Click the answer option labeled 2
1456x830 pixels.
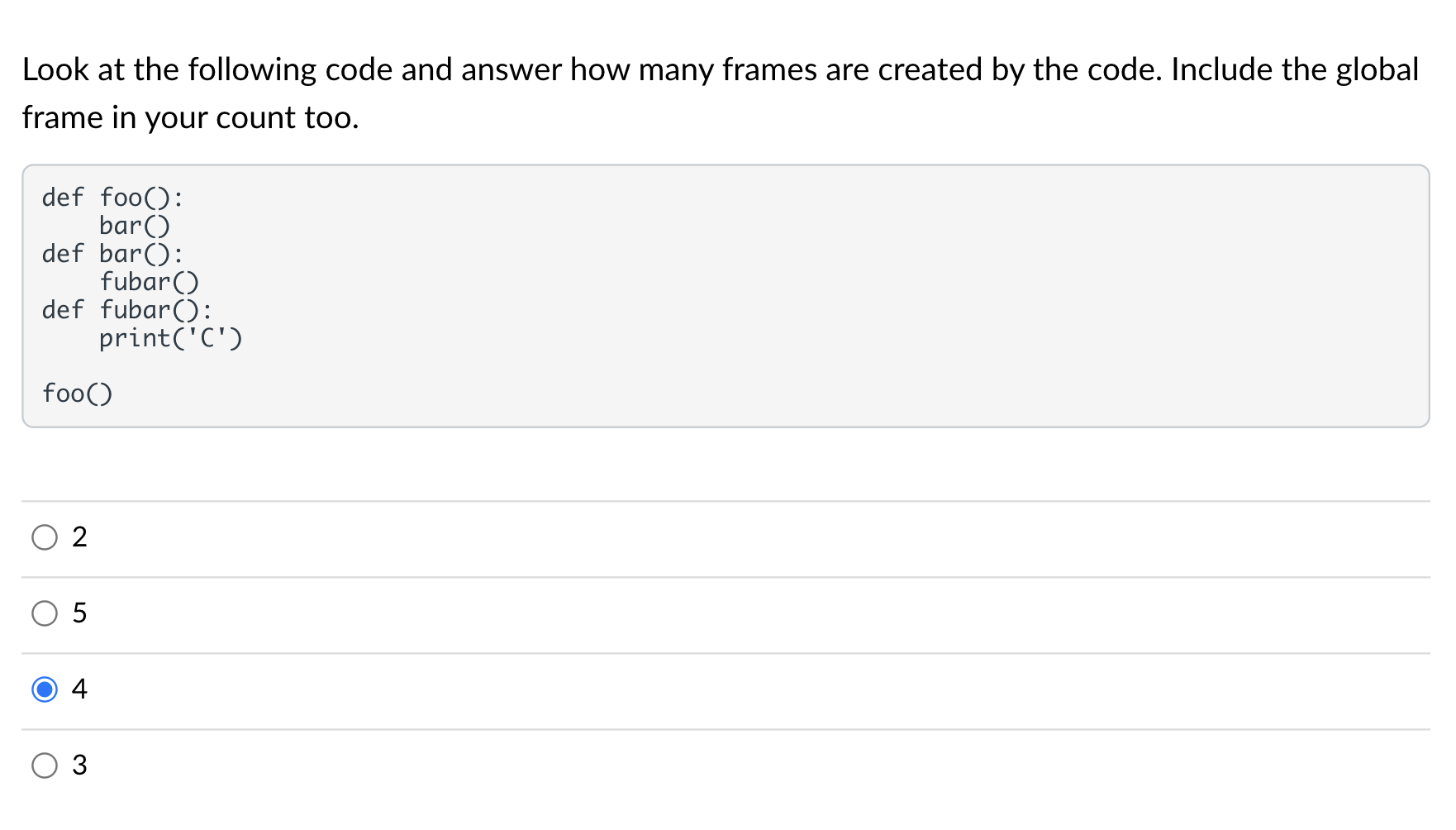pyautogui.click(x=79, y=537)
